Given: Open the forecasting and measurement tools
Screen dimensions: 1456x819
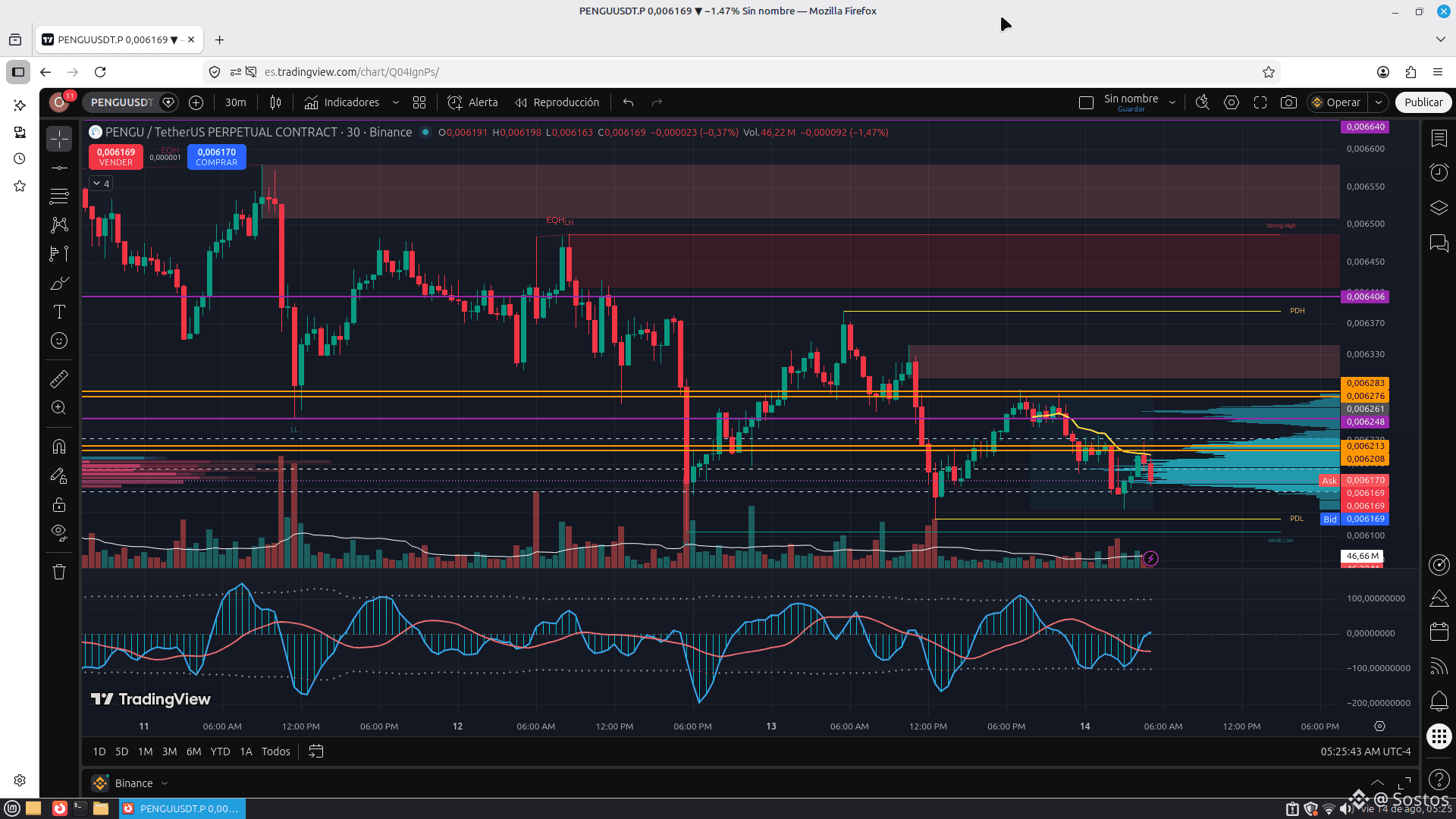Looking at the screenshot, I should pos(59,254).
